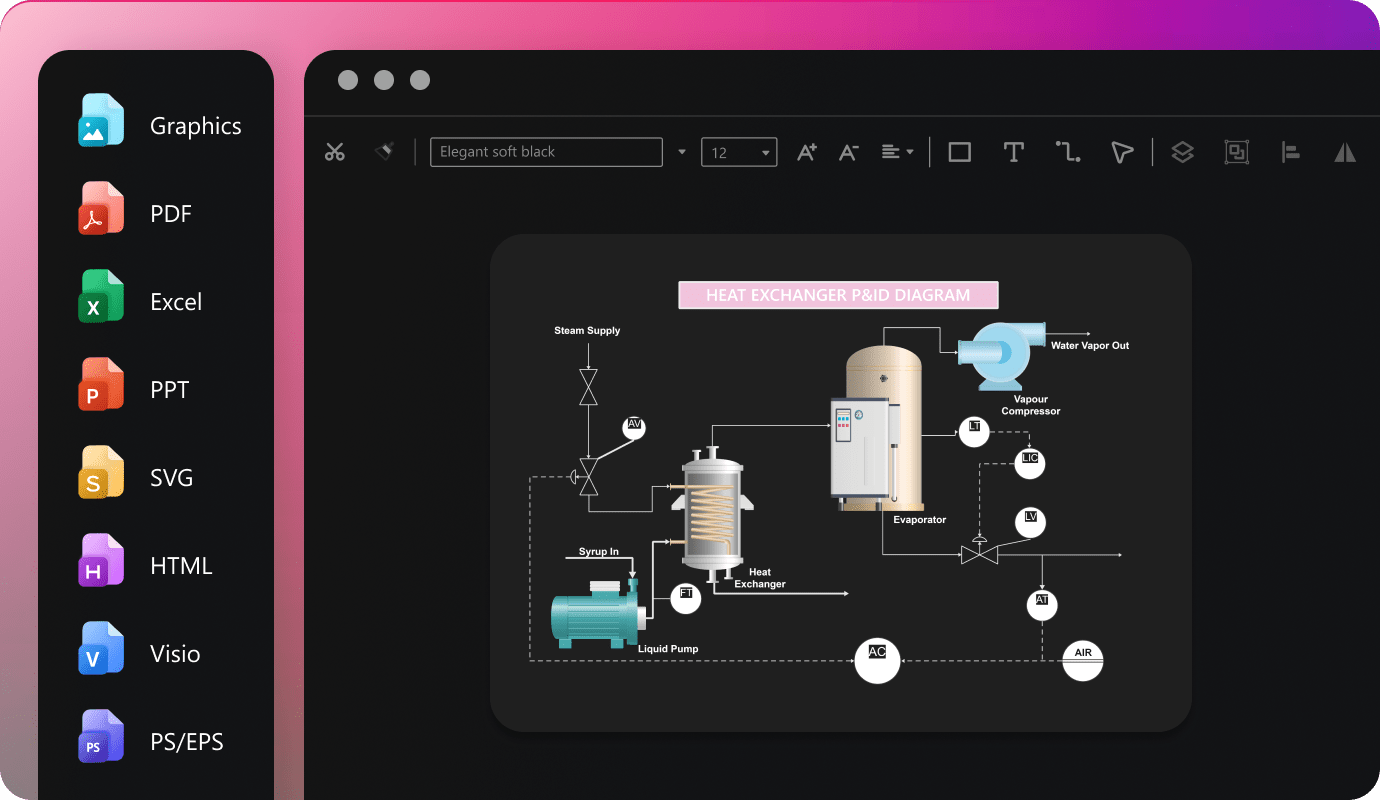Choose HTML export format icon
Screen dimensions: 1380x800
coord(101,561)
